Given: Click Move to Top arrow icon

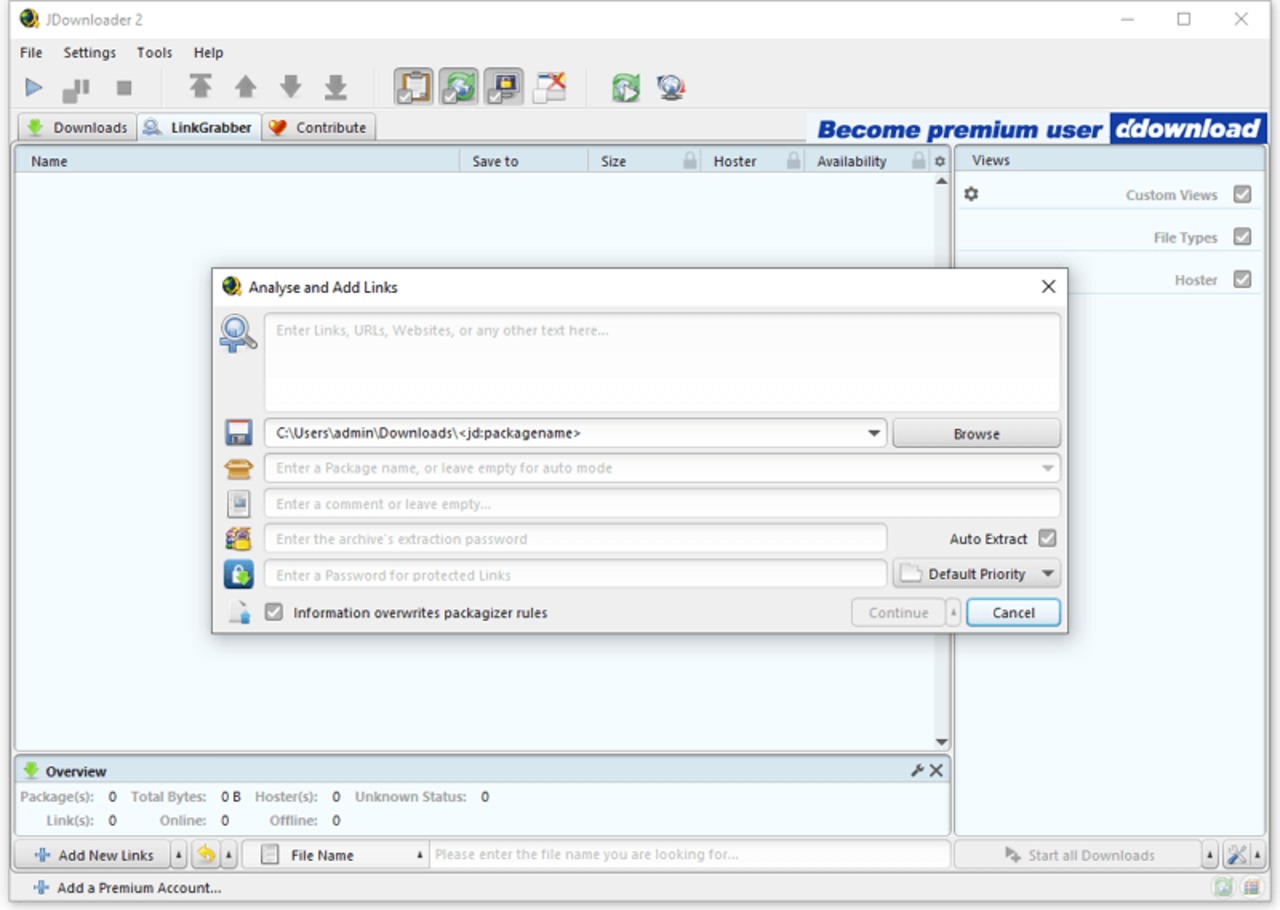Looking at the screenshot, I should [201, 88].
